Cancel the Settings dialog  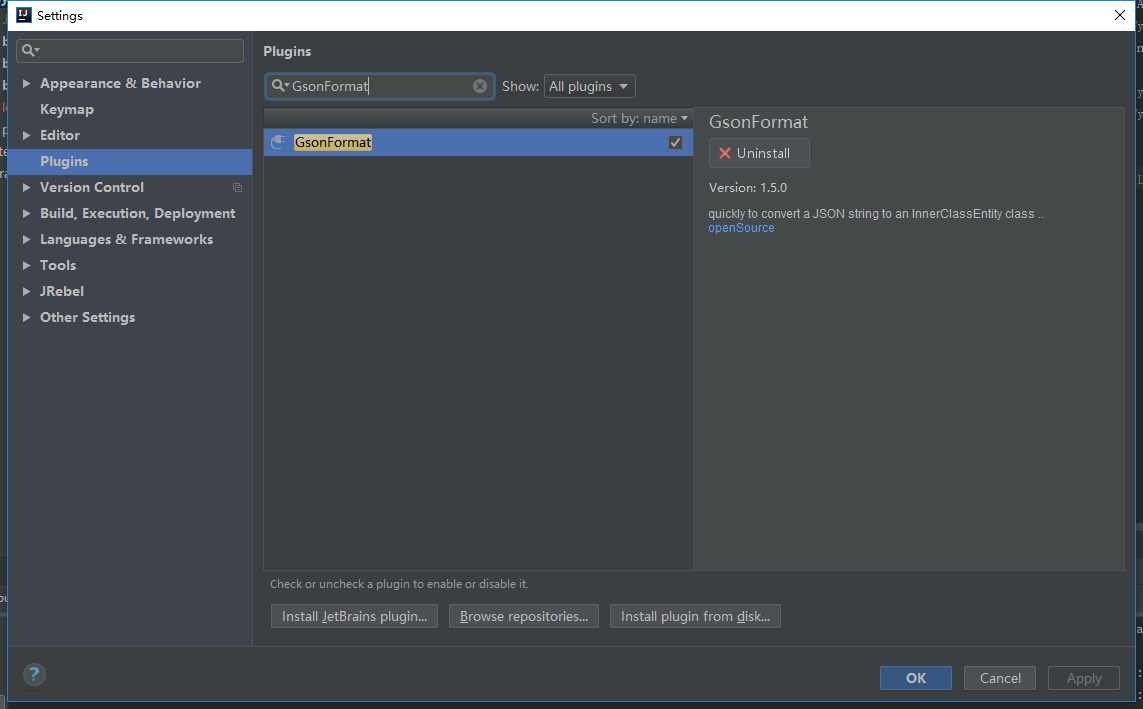pos(1000,678)
